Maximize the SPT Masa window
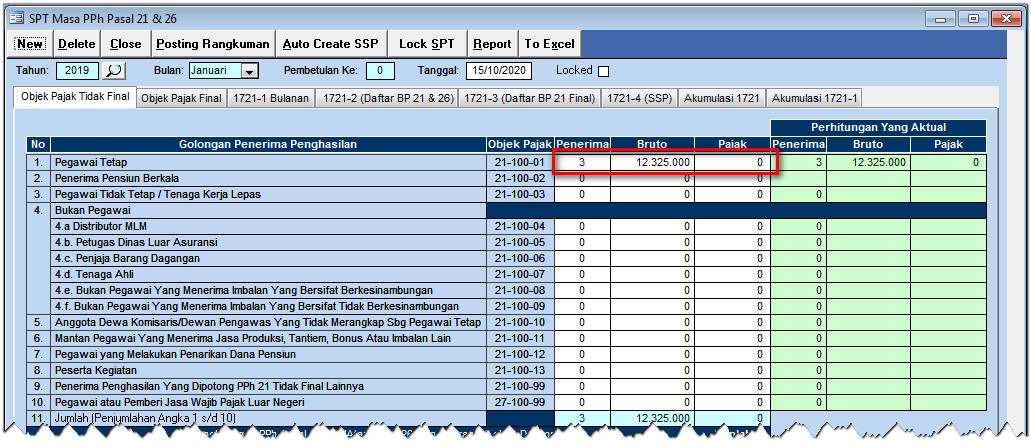This screenshot has height=447, width=1031. [971, 17]
